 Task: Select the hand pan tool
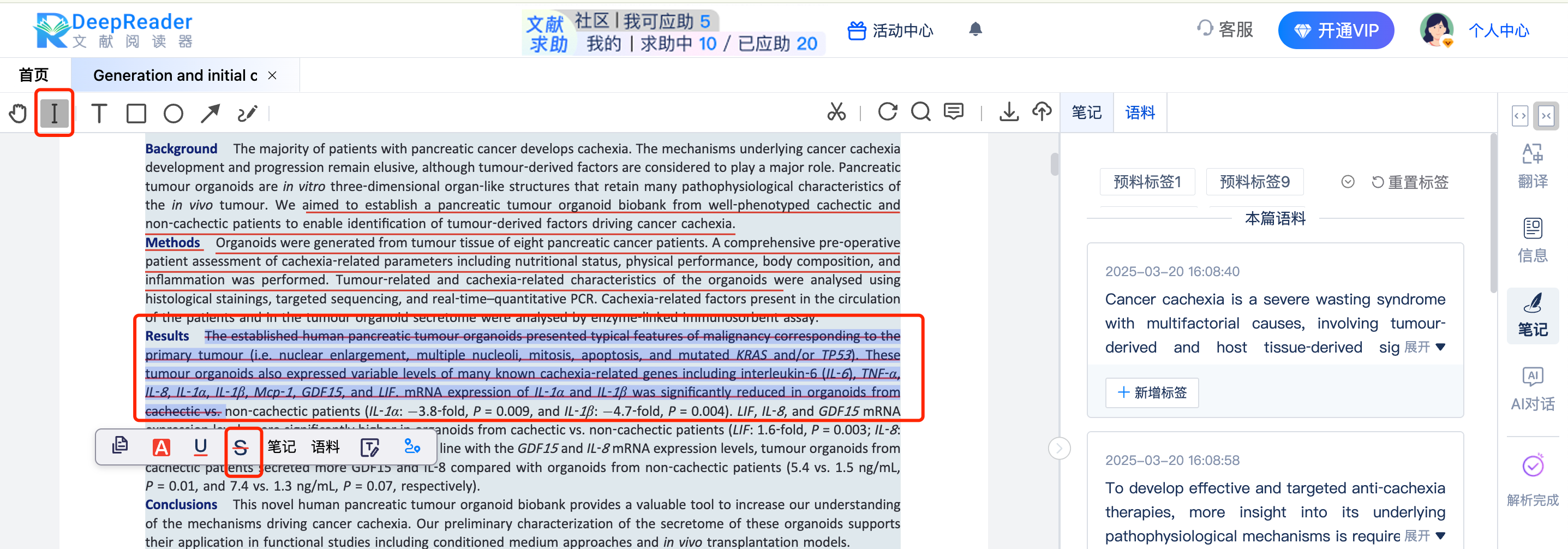17,112
